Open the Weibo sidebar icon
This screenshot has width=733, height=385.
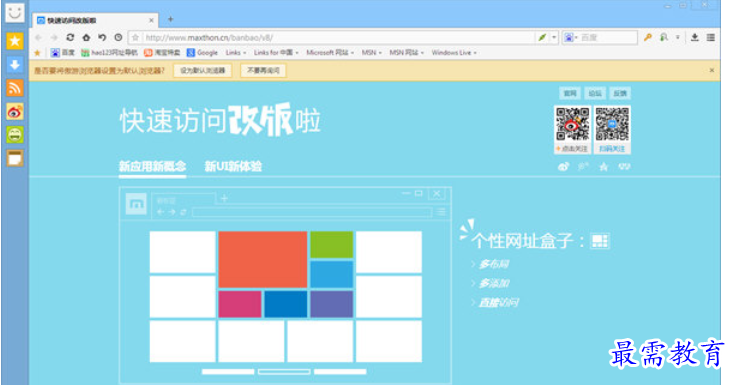click(15, 112)
